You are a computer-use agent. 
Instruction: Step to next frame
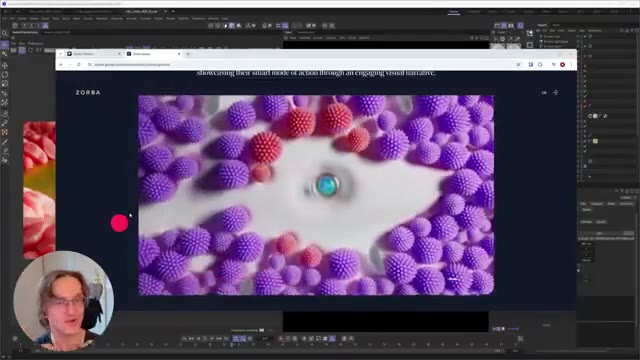click(212, 338)
